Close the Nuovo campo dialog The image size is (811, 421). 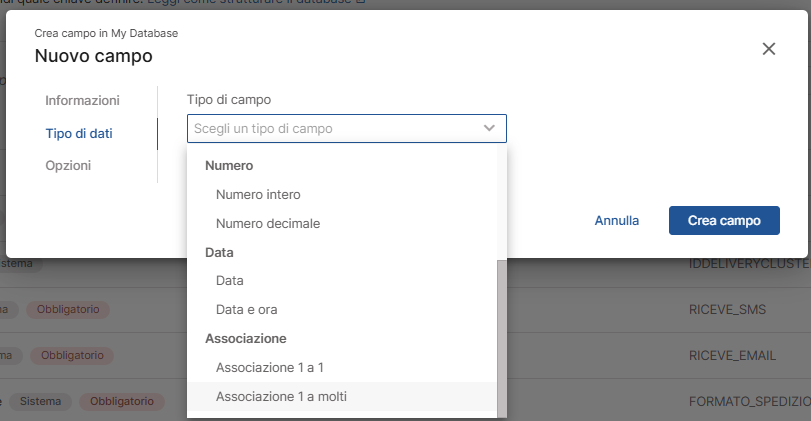tap(768, 49)
